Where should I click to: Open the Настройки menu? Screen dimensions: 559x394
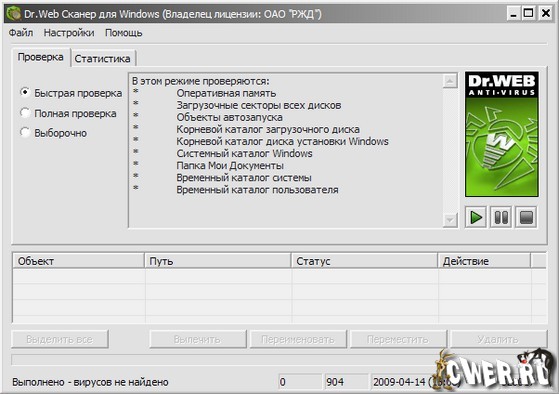tap(69, 33)
